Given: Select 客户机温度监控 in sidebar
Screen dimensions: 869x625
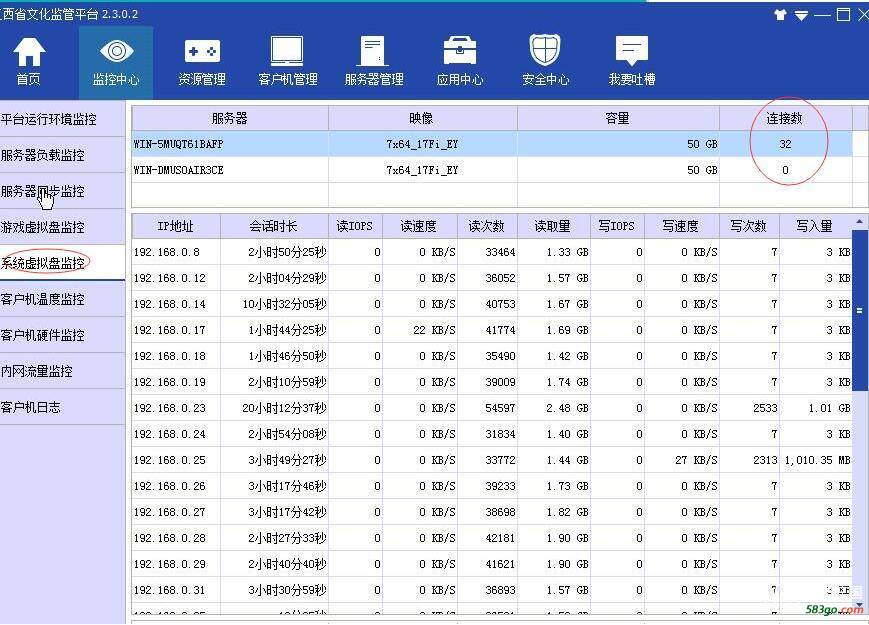Looking at the screenshot, I should coord(62,299).
